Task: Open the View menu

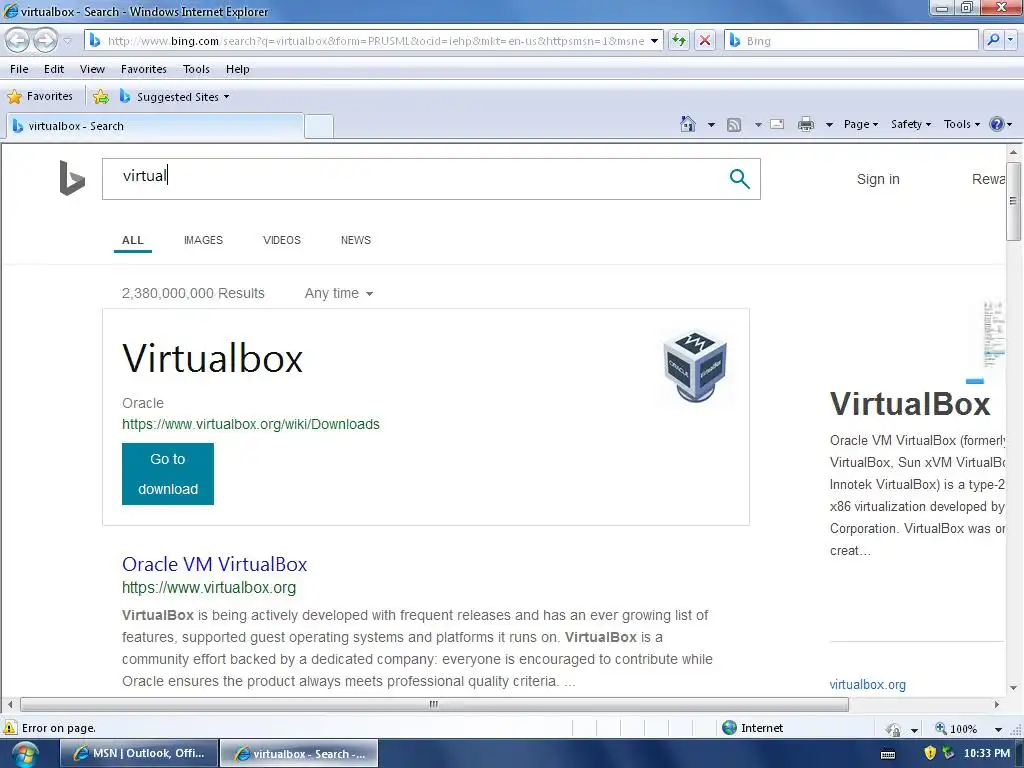Action: [92, 69]
